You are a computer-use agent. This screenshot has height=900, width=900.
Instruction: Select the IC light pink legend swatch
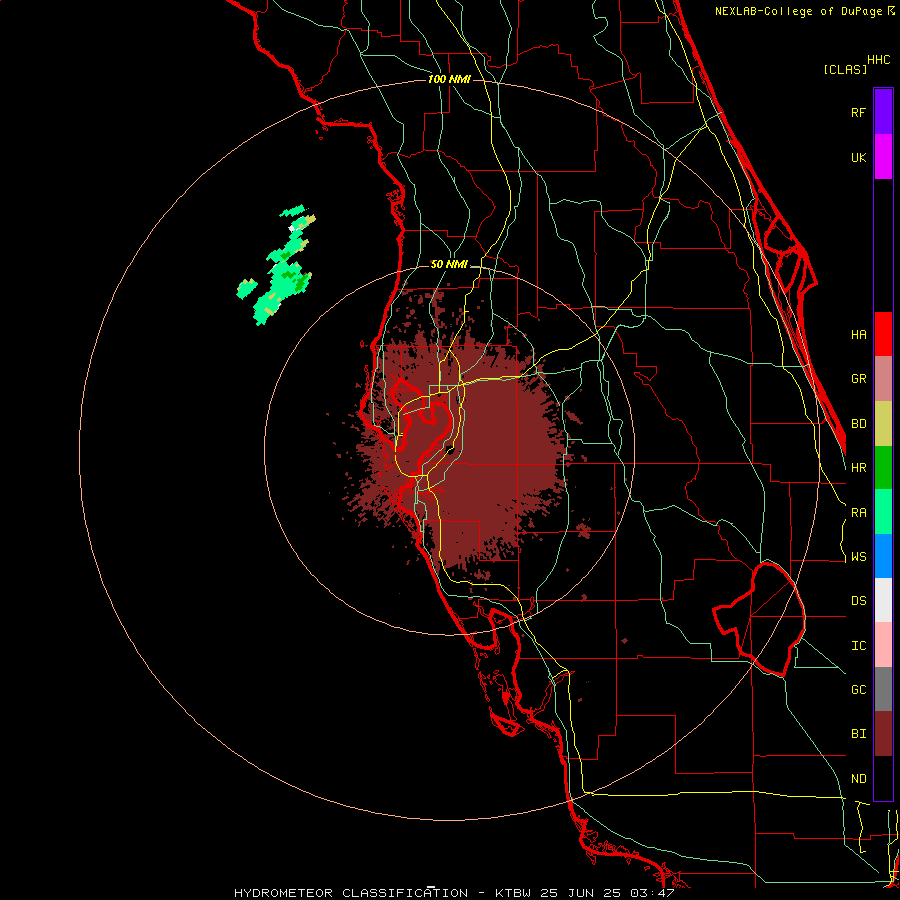[883, 645]
